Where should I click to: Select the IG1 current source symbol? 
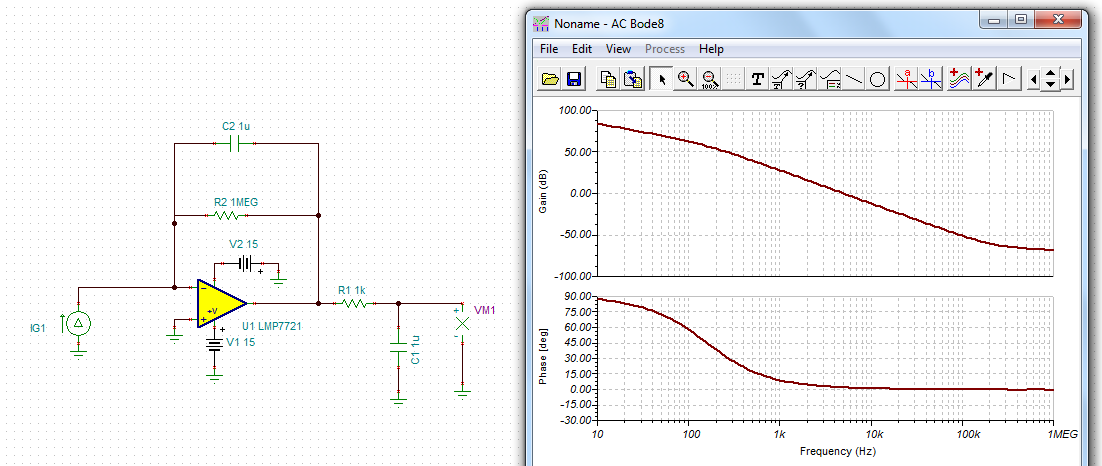coord(79,323)
